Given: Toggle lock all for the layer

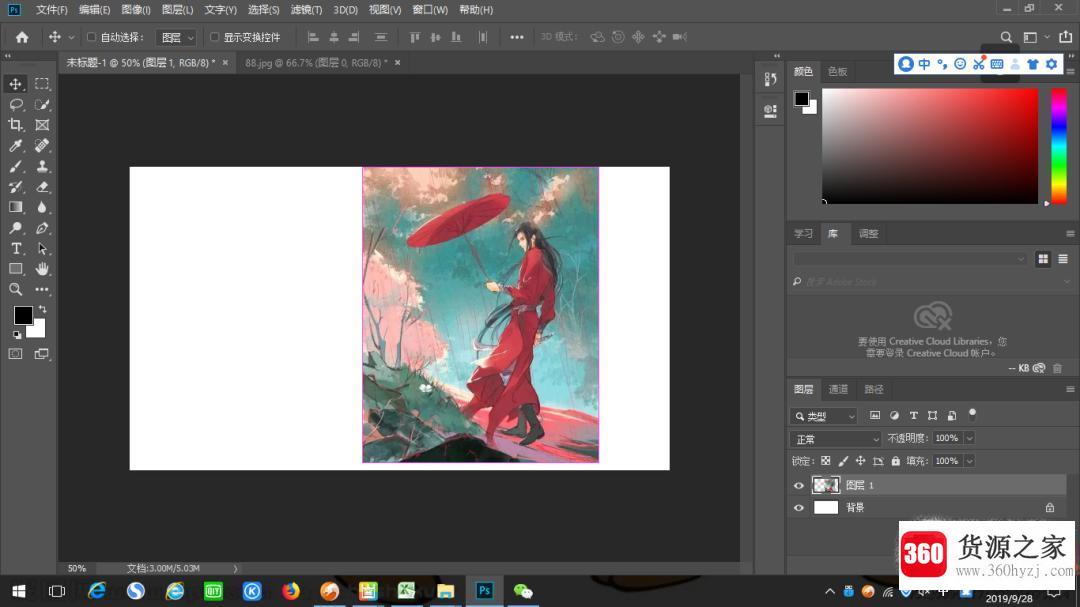Looking at the screenshot, I should pyautogui.click(x=895, y=461).
